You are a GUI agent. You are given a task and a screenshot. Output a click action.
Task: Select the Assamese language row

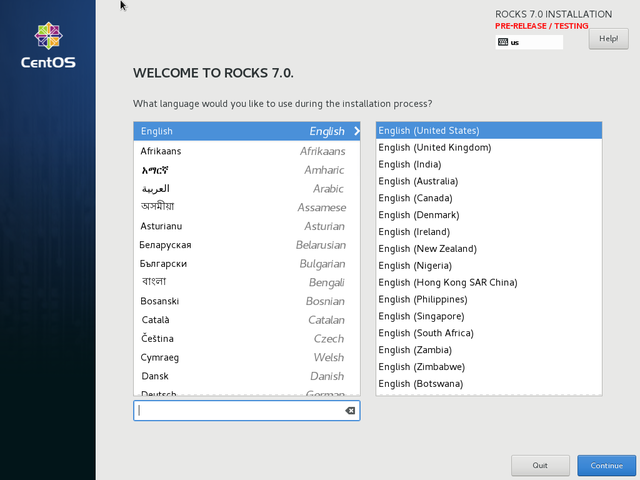(247, 207)
